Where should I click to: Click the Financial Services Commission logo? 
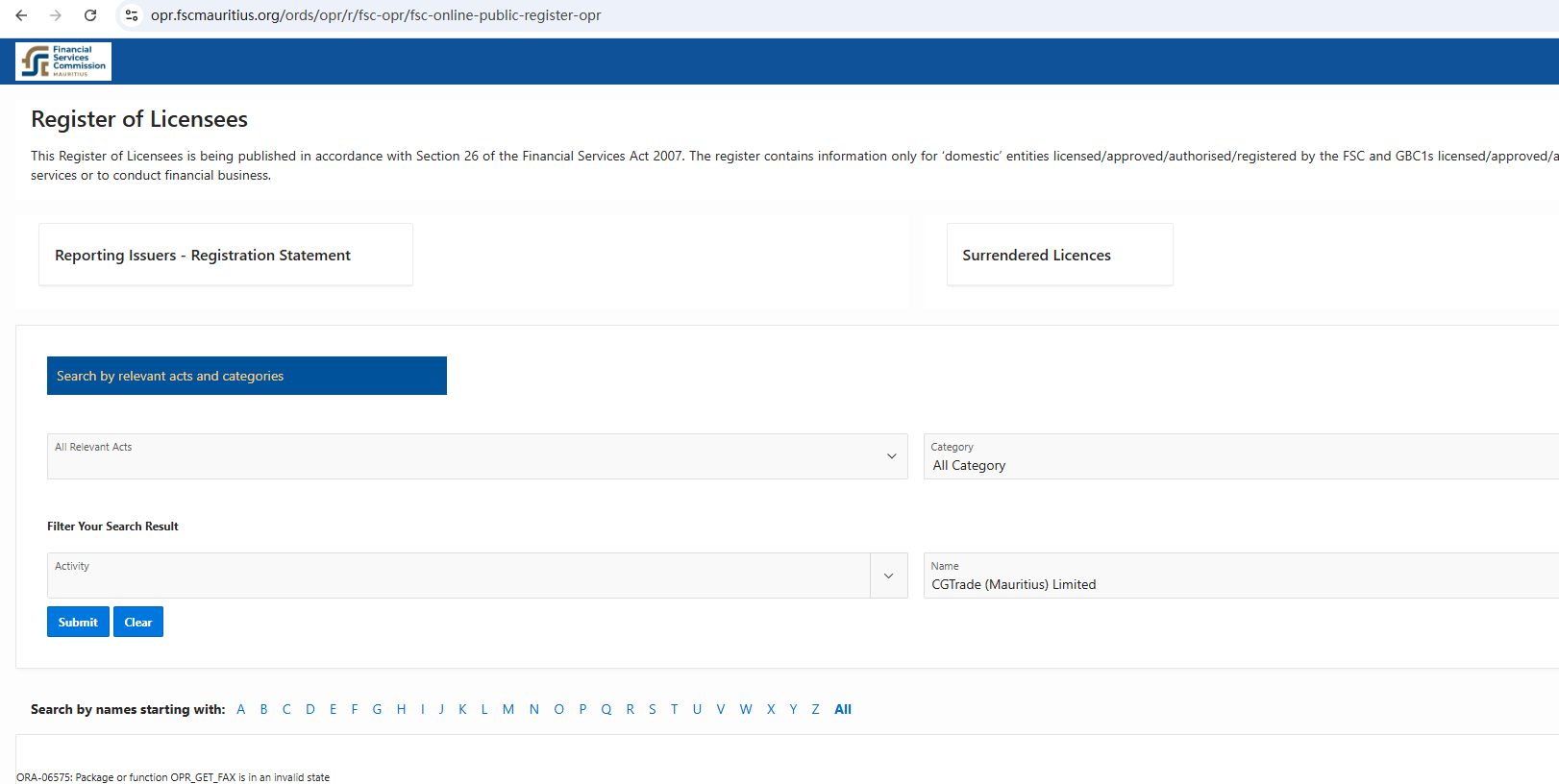pyautogui.click(x=63, y=61)
